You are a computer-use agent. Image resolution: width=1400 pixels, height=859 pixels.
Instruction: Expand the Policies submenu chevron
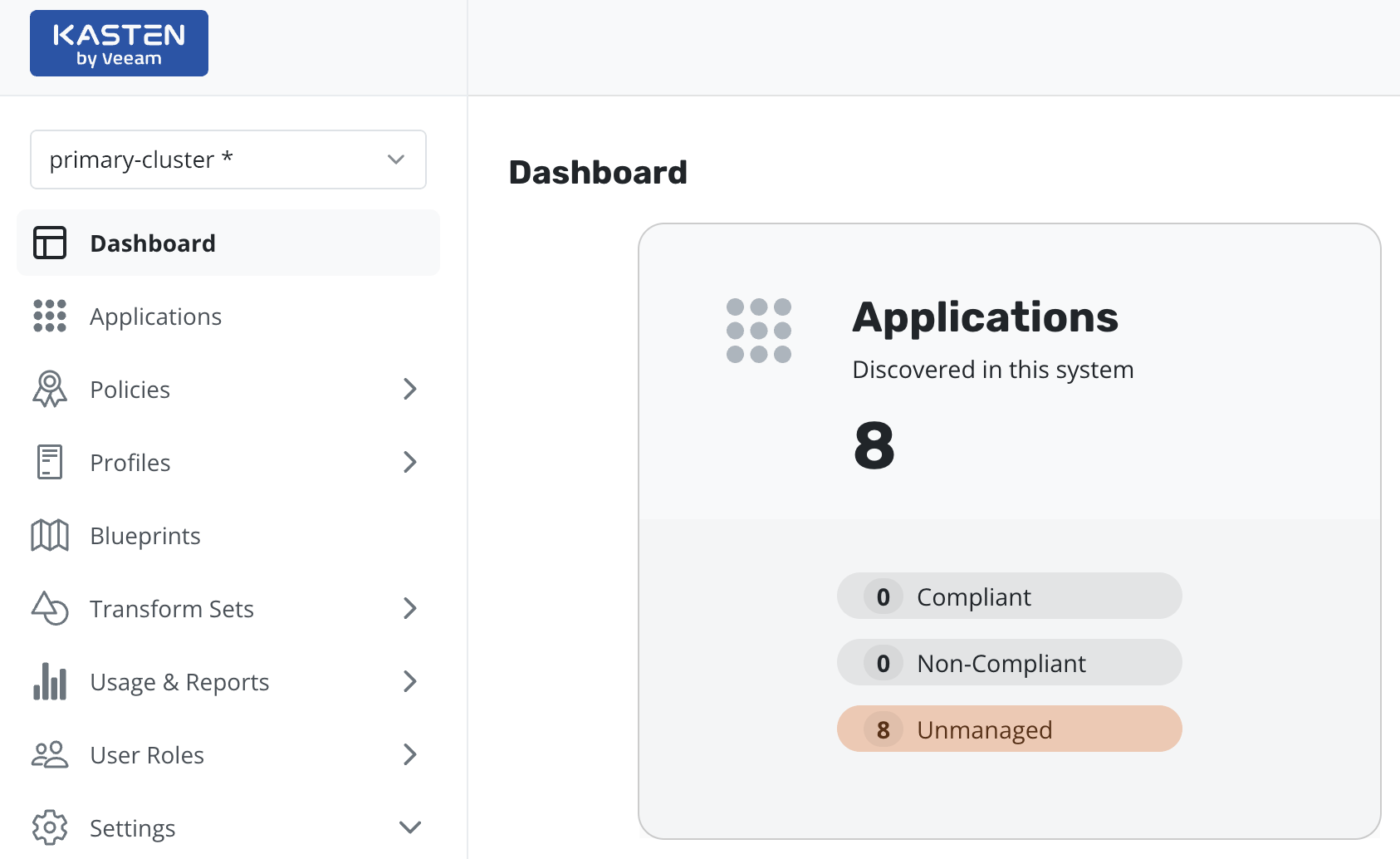[409, 389]
